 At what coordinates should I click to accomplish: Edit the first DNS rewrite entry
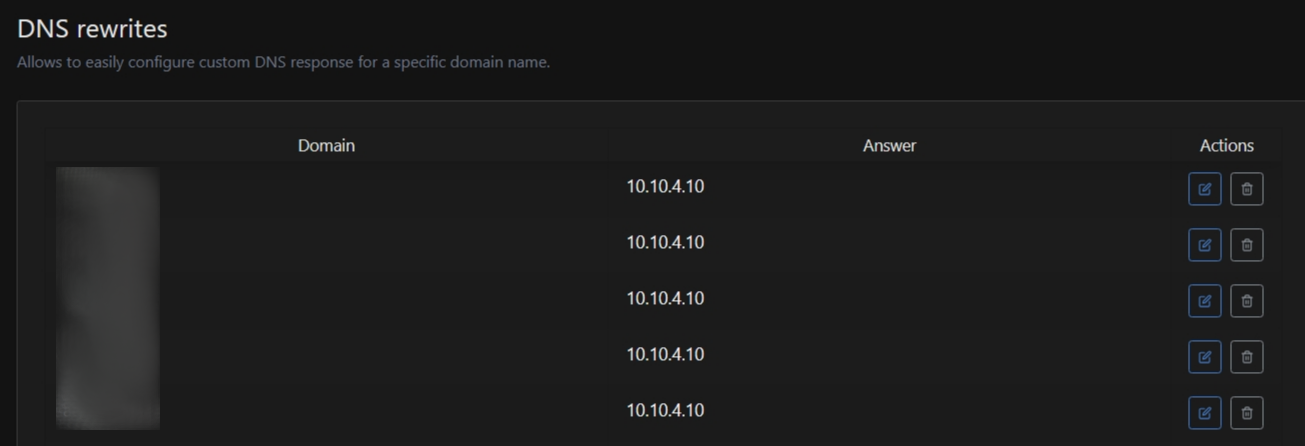(1205, 189)
